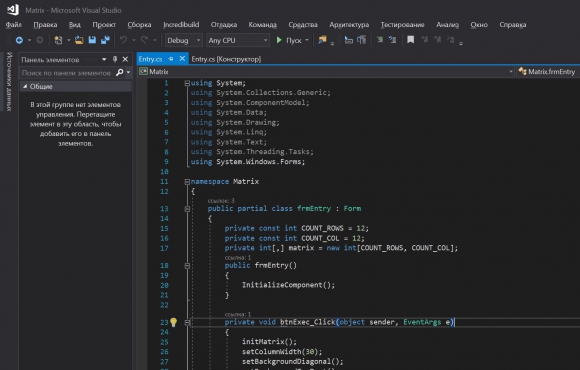Viewport: 580px width, 370px height.
Task: Pin the Entry.cs tab
Action: coord(171,59)
